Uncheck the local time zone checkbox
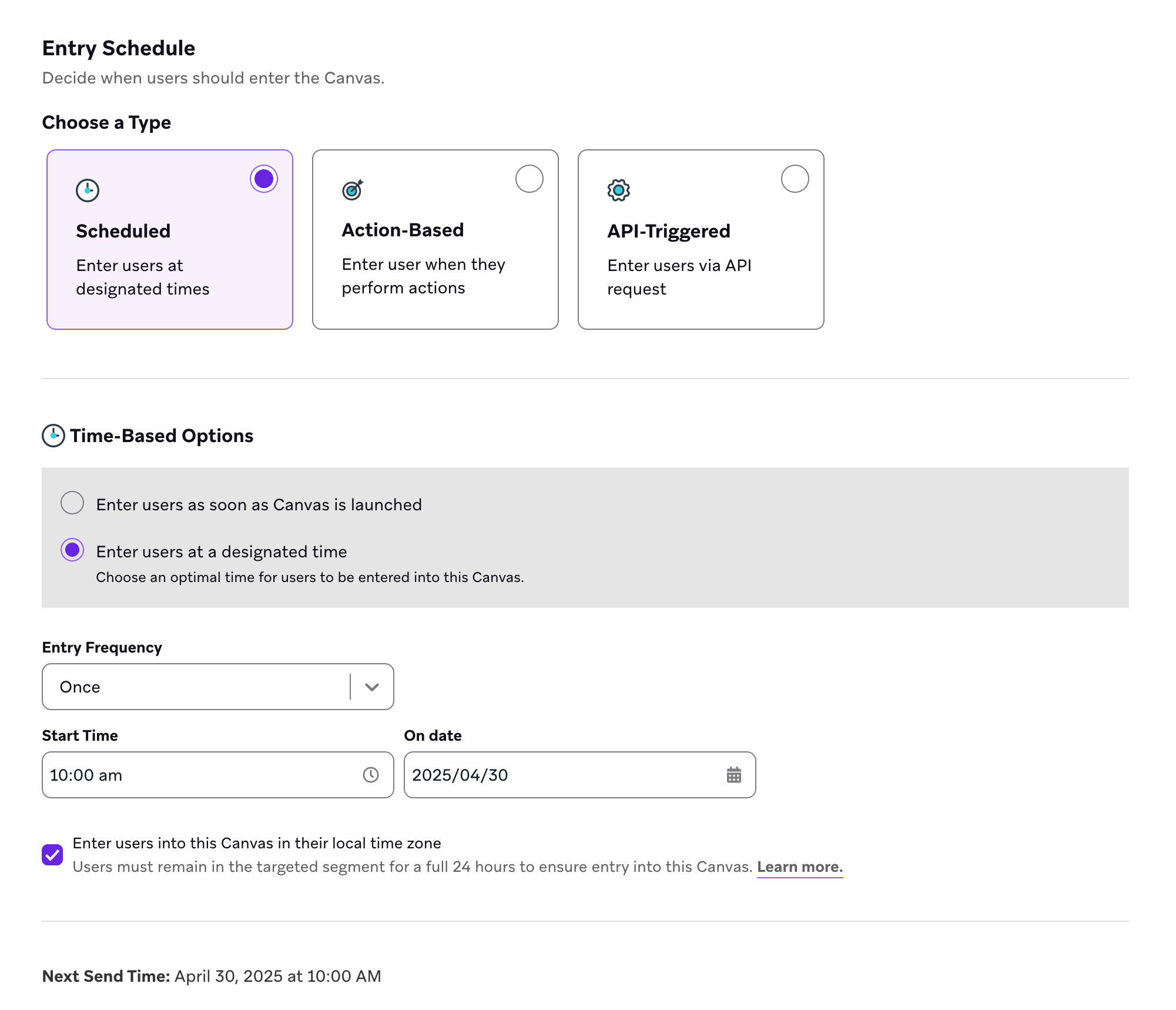The width and height of the screenshot is (1176, 1010). 52,855
